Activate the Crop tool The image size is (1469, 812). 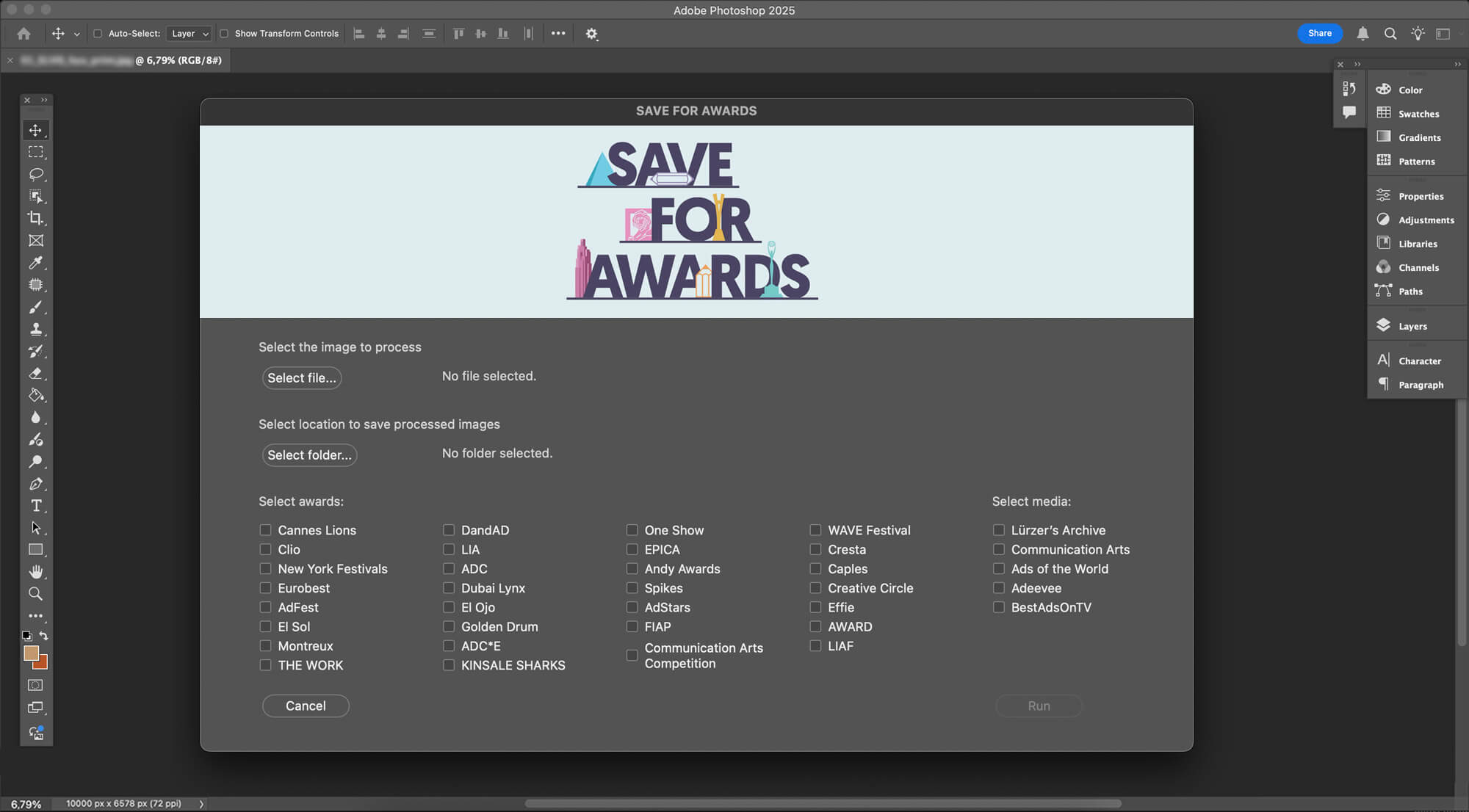(x=35, y=218)
